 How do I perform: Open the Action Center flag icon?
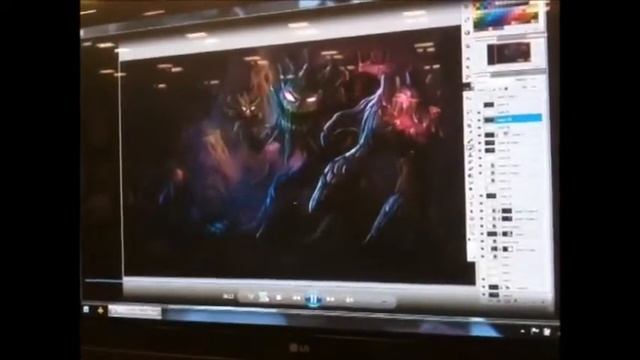pos(534,331)
